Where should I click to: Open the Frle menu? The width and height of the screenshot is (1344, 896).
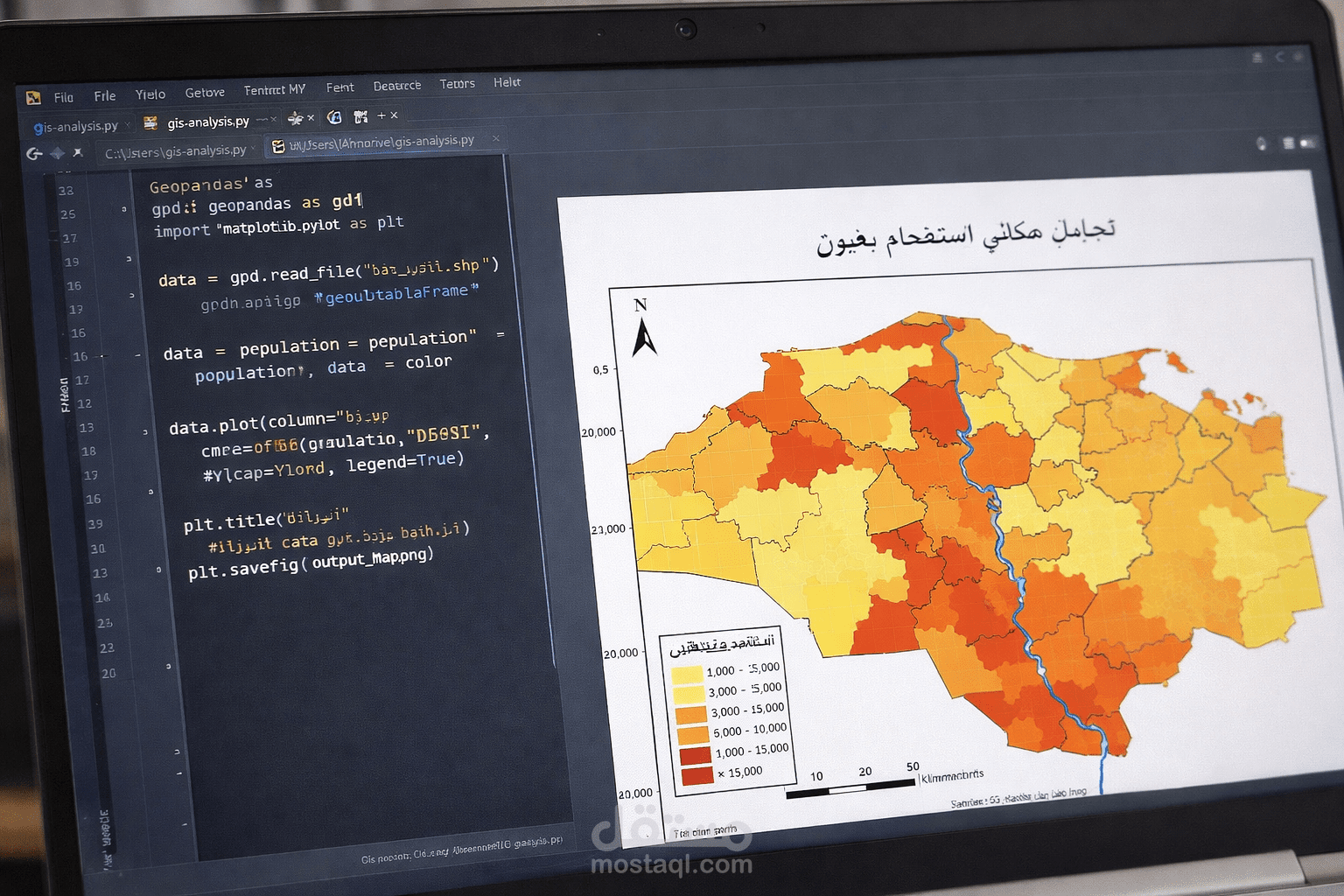tap(105, 96)
